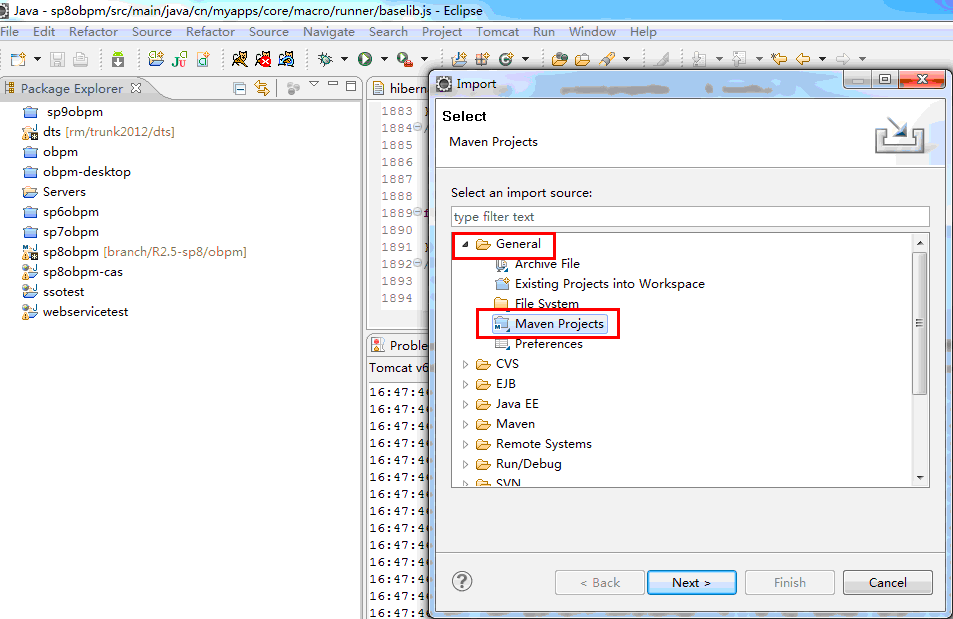Click the Open Task folder icon
The height and width of the screenshot is (619, 953).
[582, 59]
